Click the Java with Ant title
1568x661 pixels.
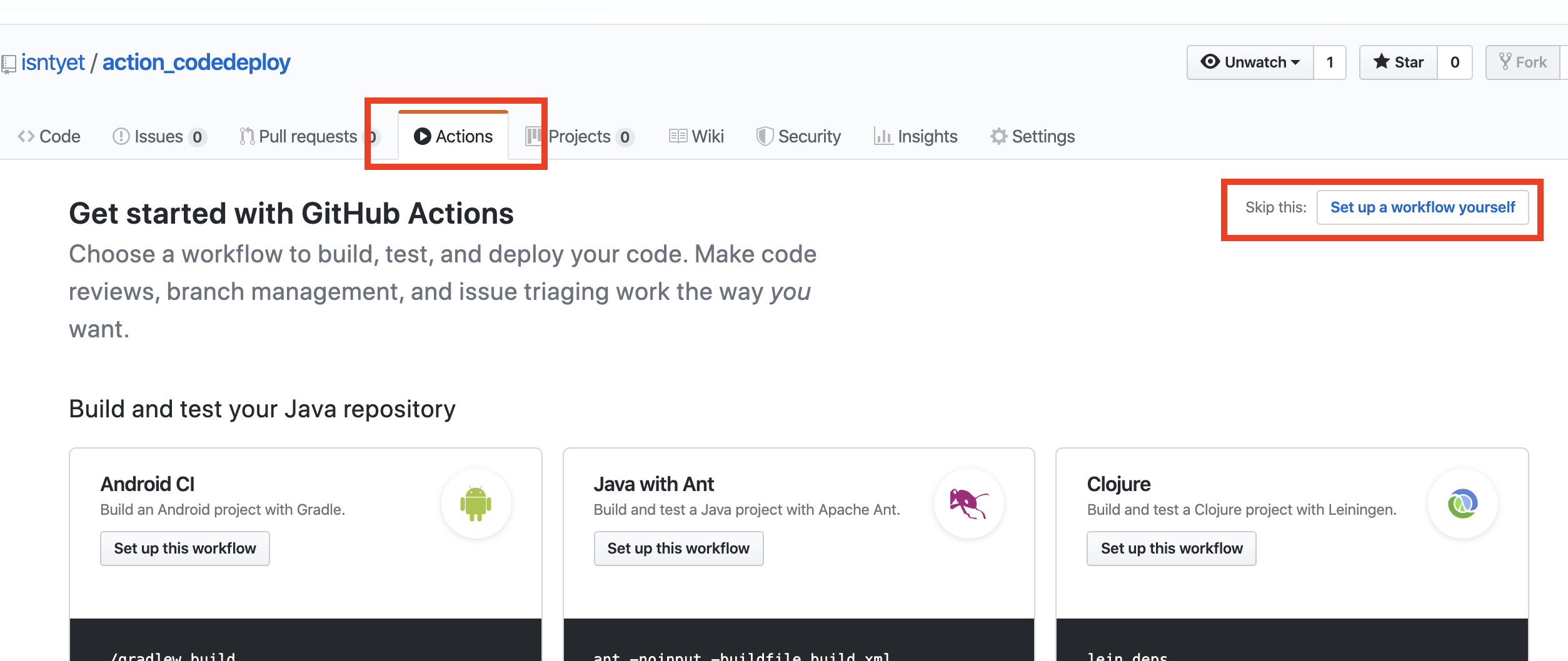[654, 484]
